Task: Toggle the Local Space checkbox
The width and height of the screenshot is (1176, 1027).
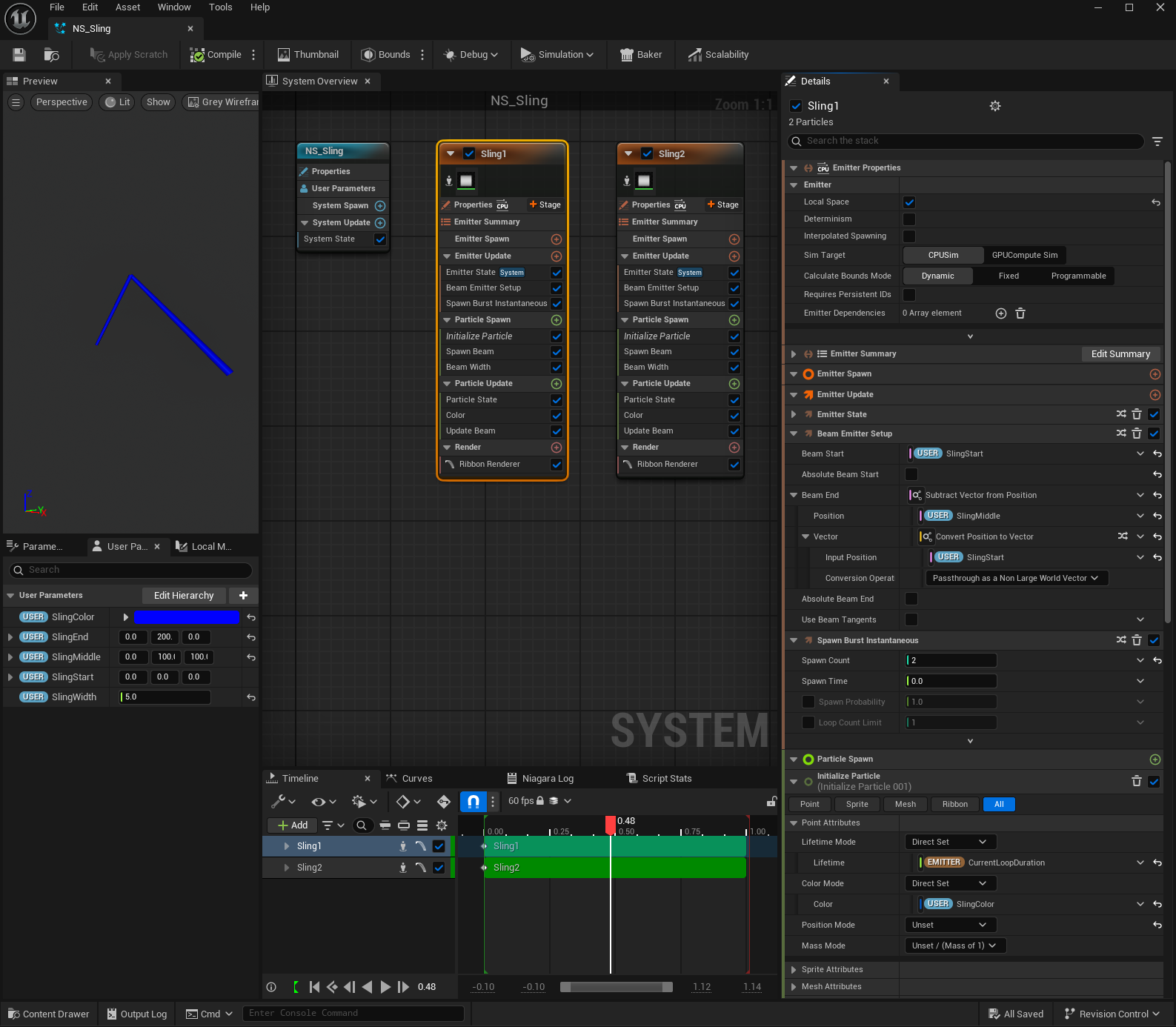Action: click(909, 202)
